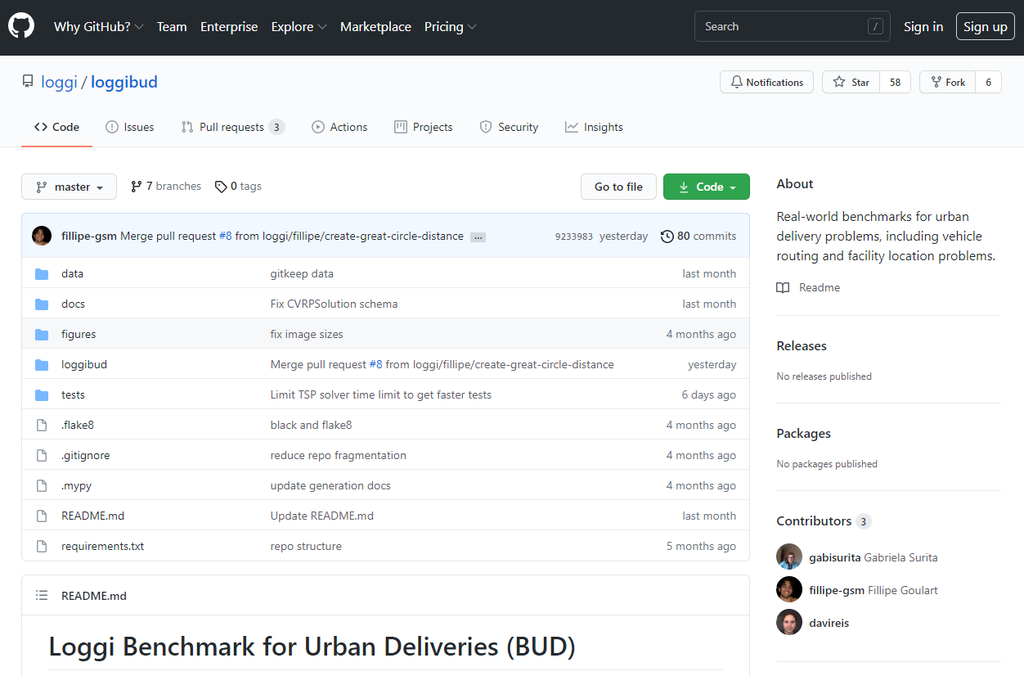The width and height of the screenshot is (1024, 676).
Task: Open pull request #8 in commit header
Action: (225, 236)
